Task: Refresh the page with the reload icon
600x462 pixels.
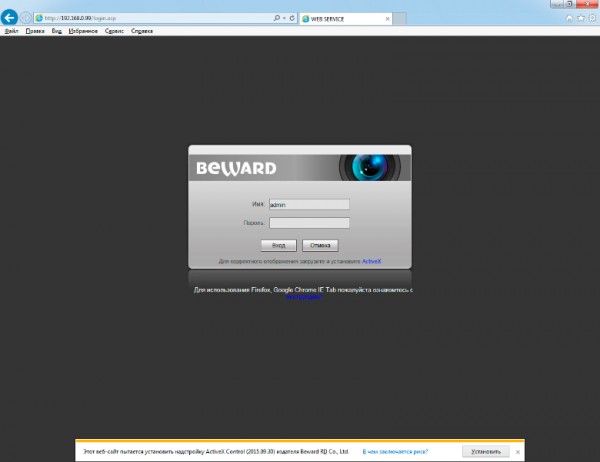Action: [292, 18]
